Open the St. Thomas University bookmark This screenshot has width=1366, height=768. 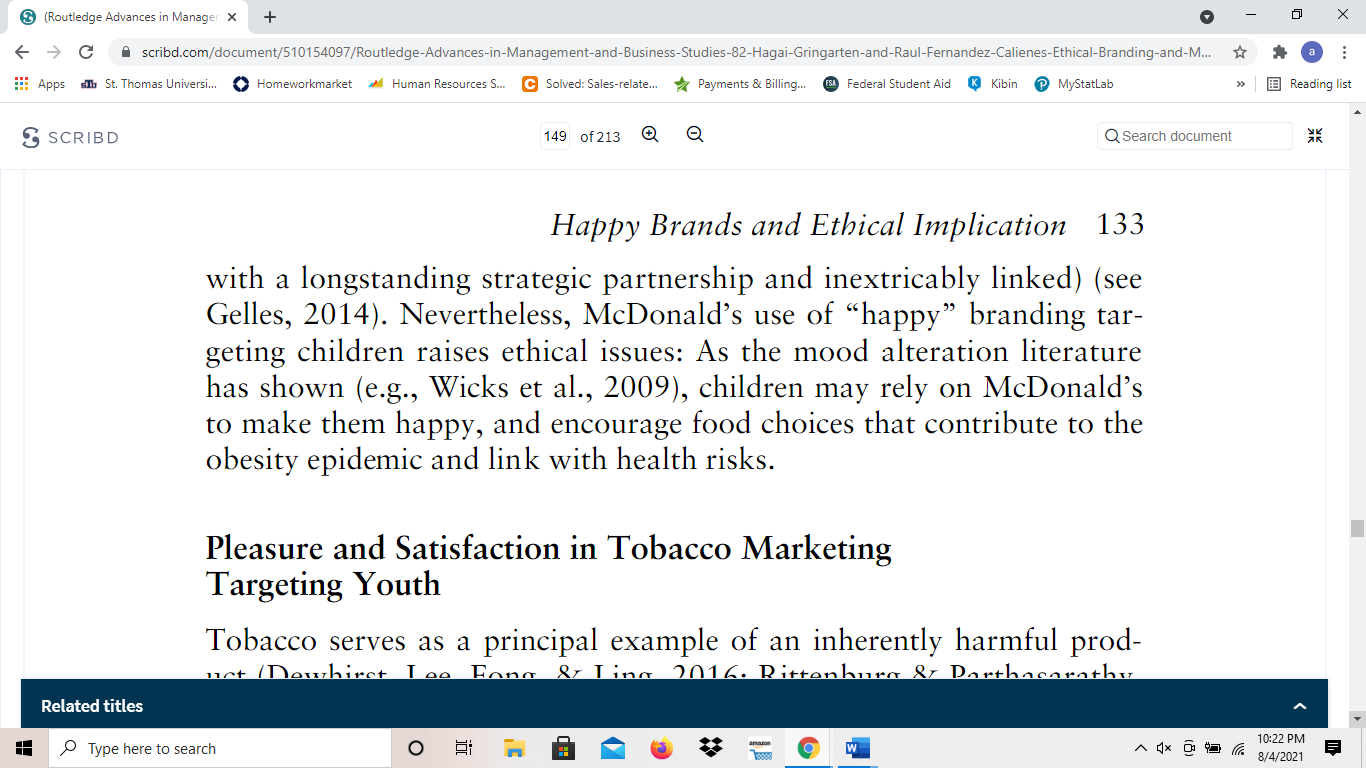(x=148, y=84)
